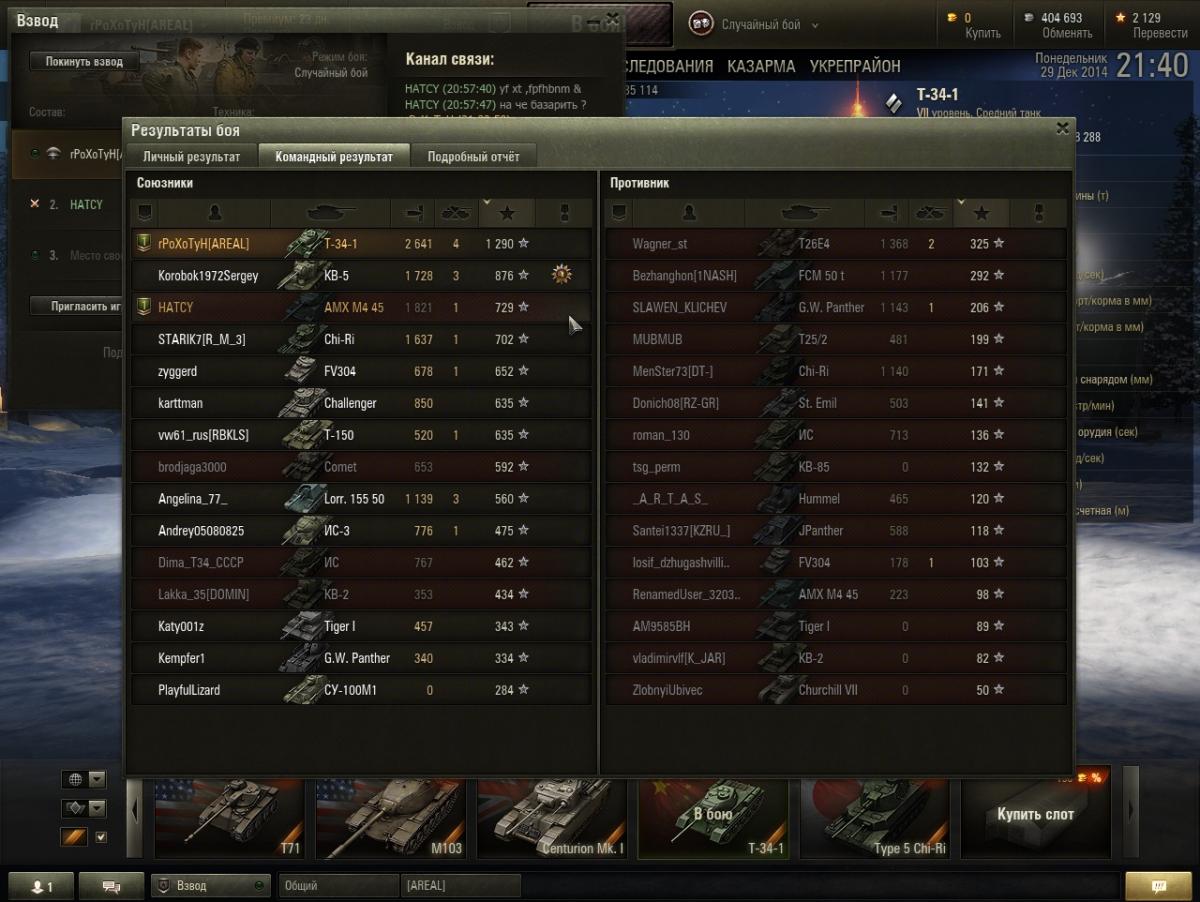Sort allies by player name column icon
Image resolution: width=1200 pixels, height=902 pixels.
[x=214, y=212]
